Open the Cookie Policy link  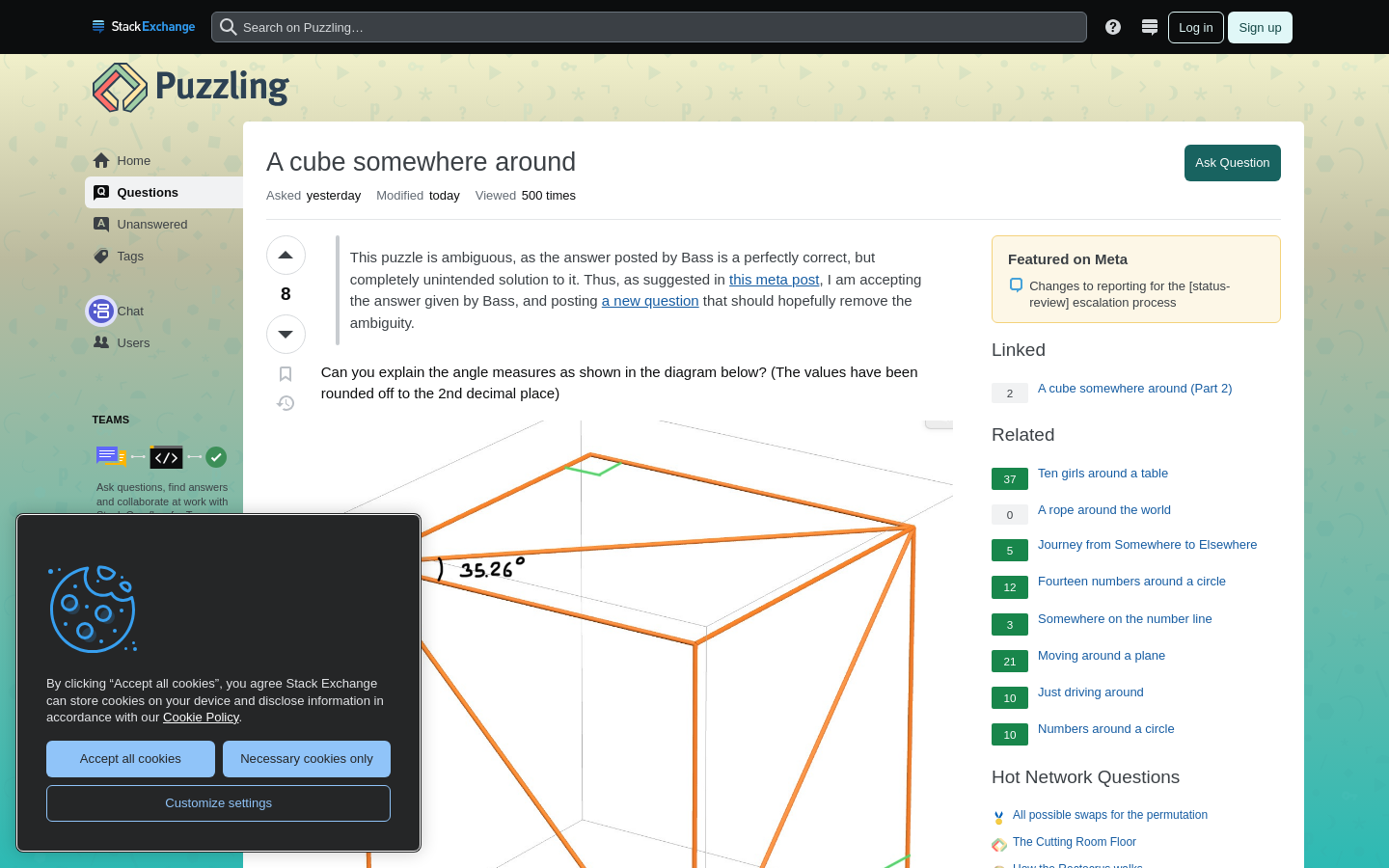click(x=201, y=717)
